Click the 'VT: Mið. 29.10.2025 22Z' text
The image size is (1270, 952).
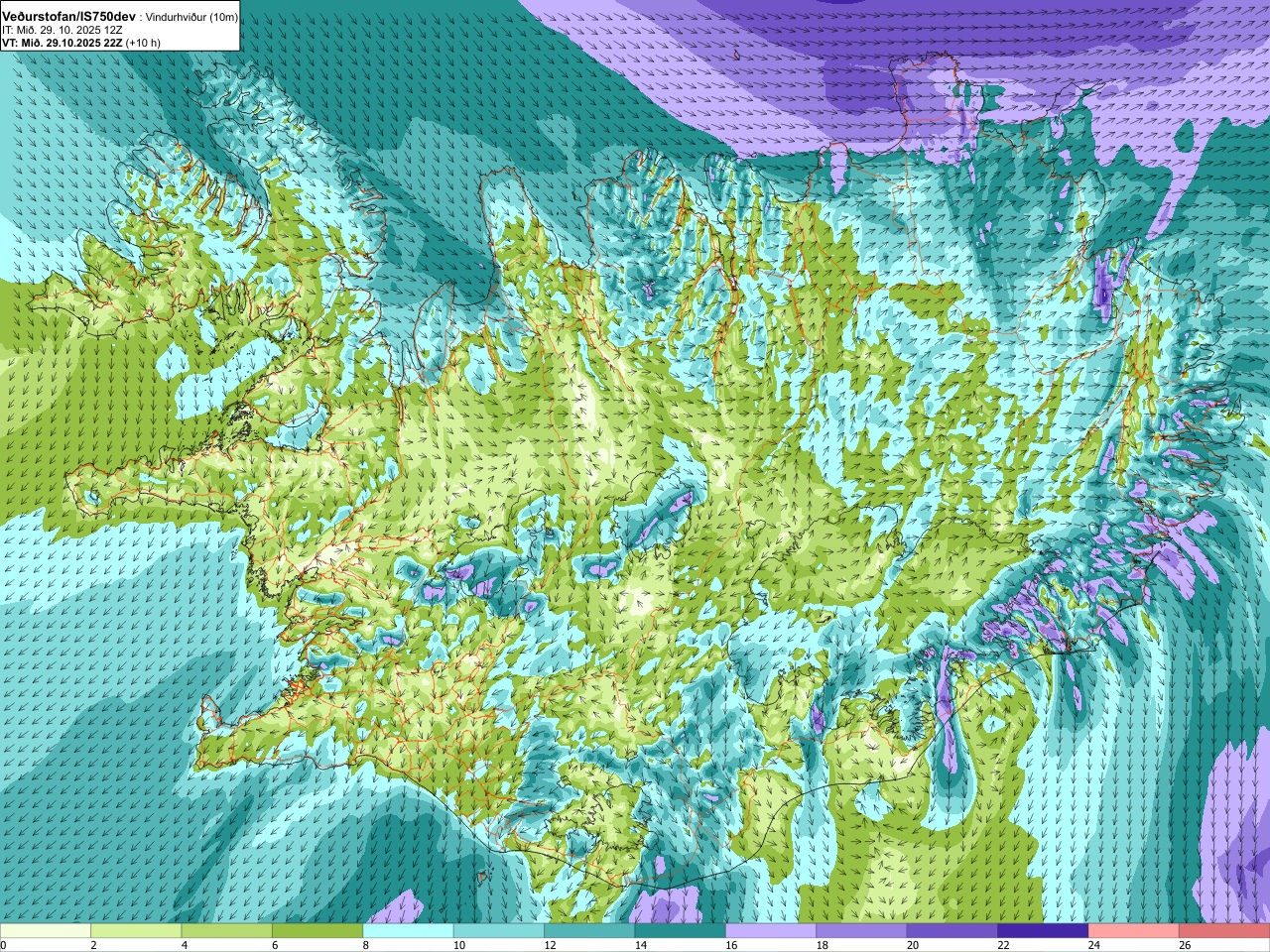(63, 43)
